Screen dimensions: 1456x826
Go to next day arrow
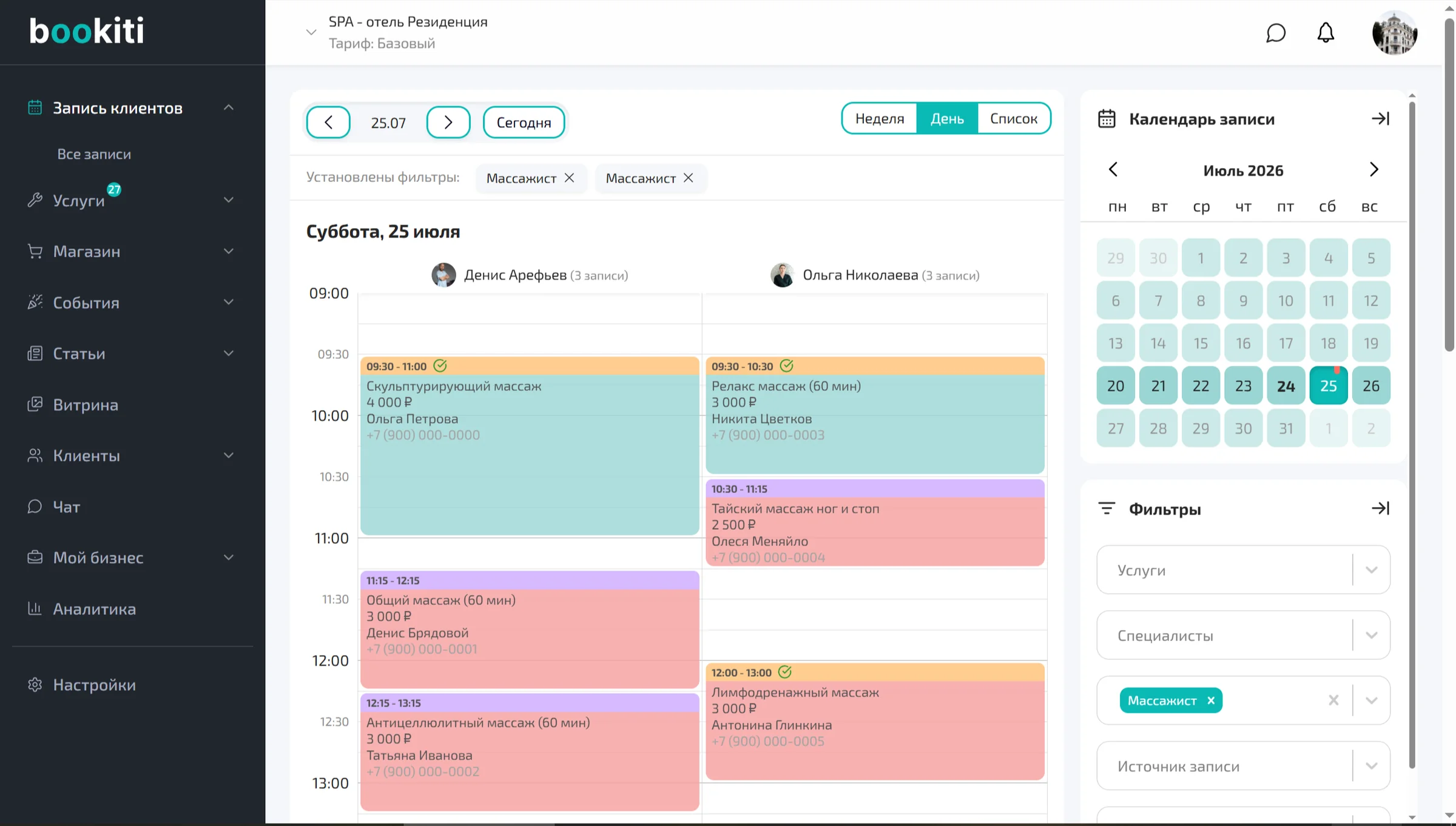(x=448, y=123)
